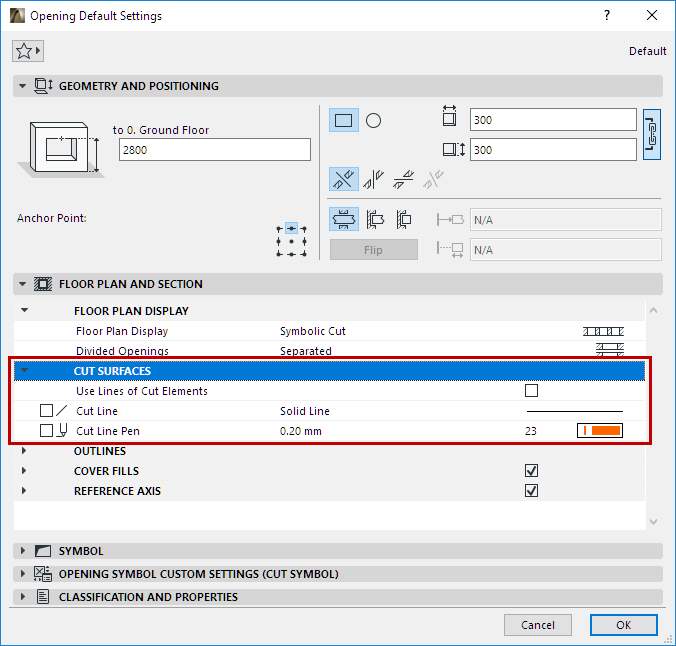Image resolution: width=676 pixels, height=646 pixels.
Task: Click the Cut Line Pen icon
Action: coord(63,430)
